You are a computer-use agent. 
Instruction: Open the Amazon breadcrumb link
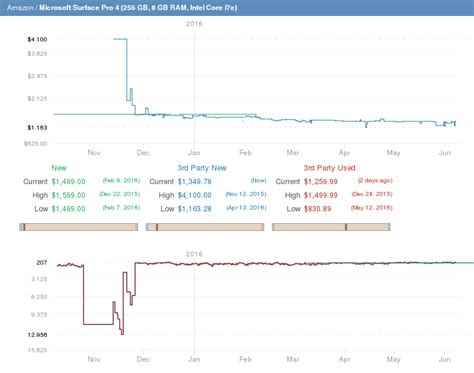tap(20, 7)
